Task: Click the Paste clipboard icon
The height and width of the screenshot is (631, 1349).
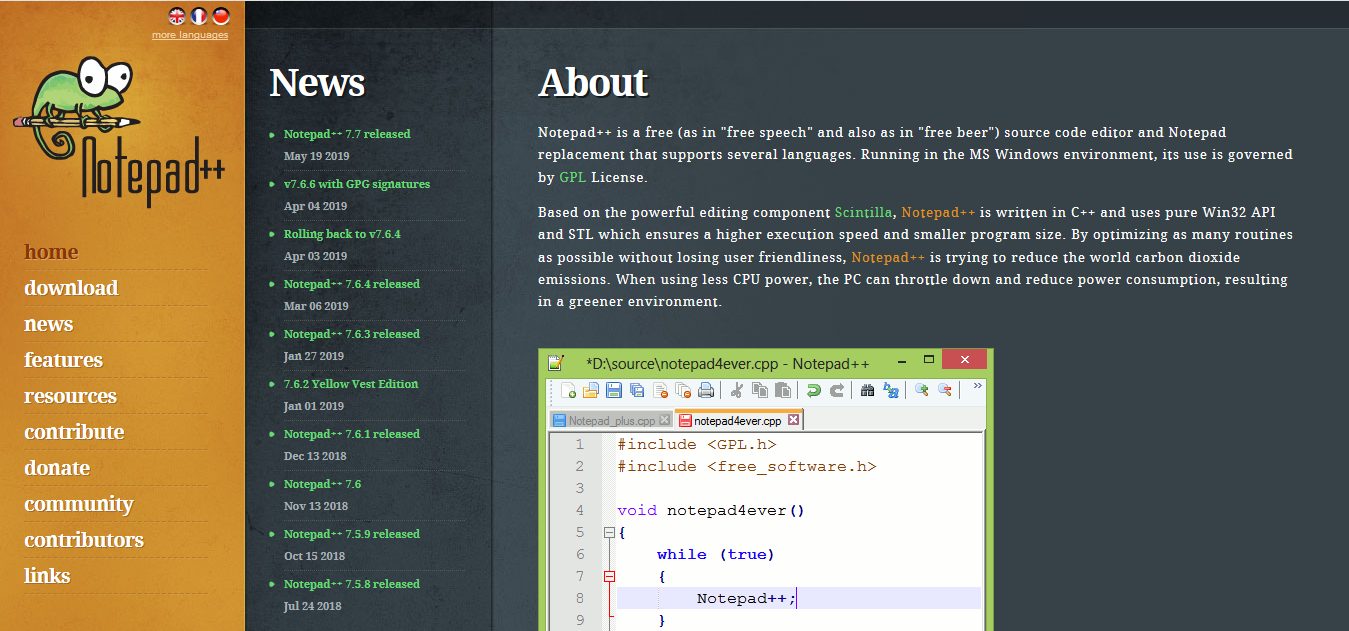Action: (783, 390)
